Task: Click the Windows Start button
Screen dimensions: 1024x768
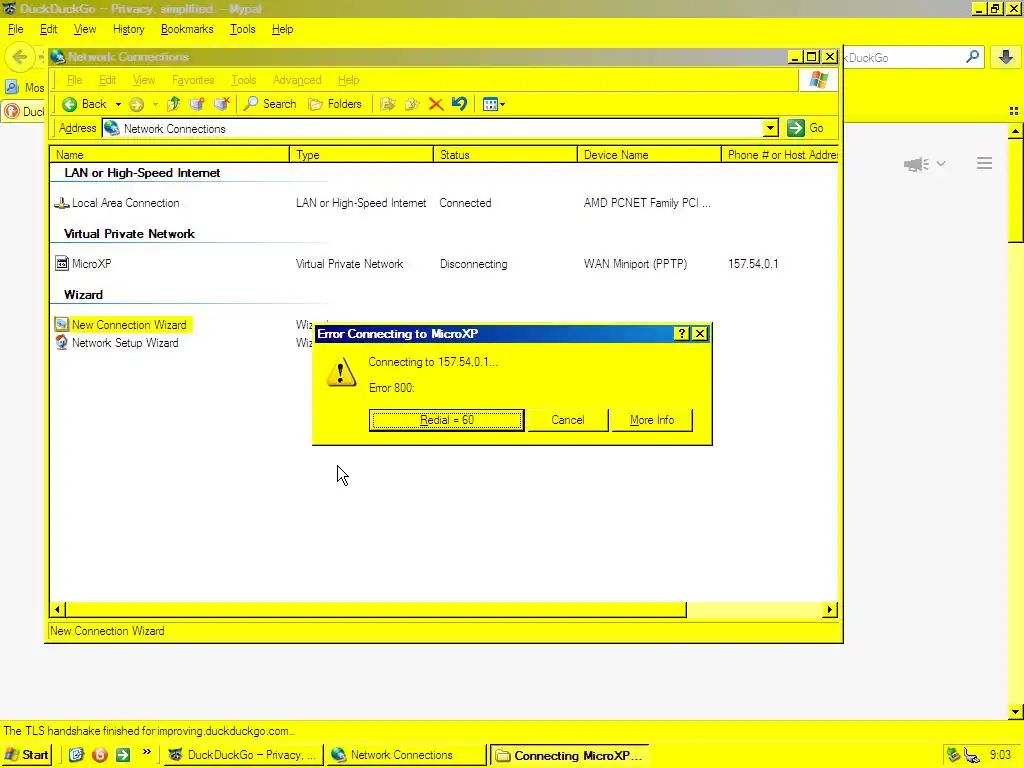Action: (x=27, y=755)
